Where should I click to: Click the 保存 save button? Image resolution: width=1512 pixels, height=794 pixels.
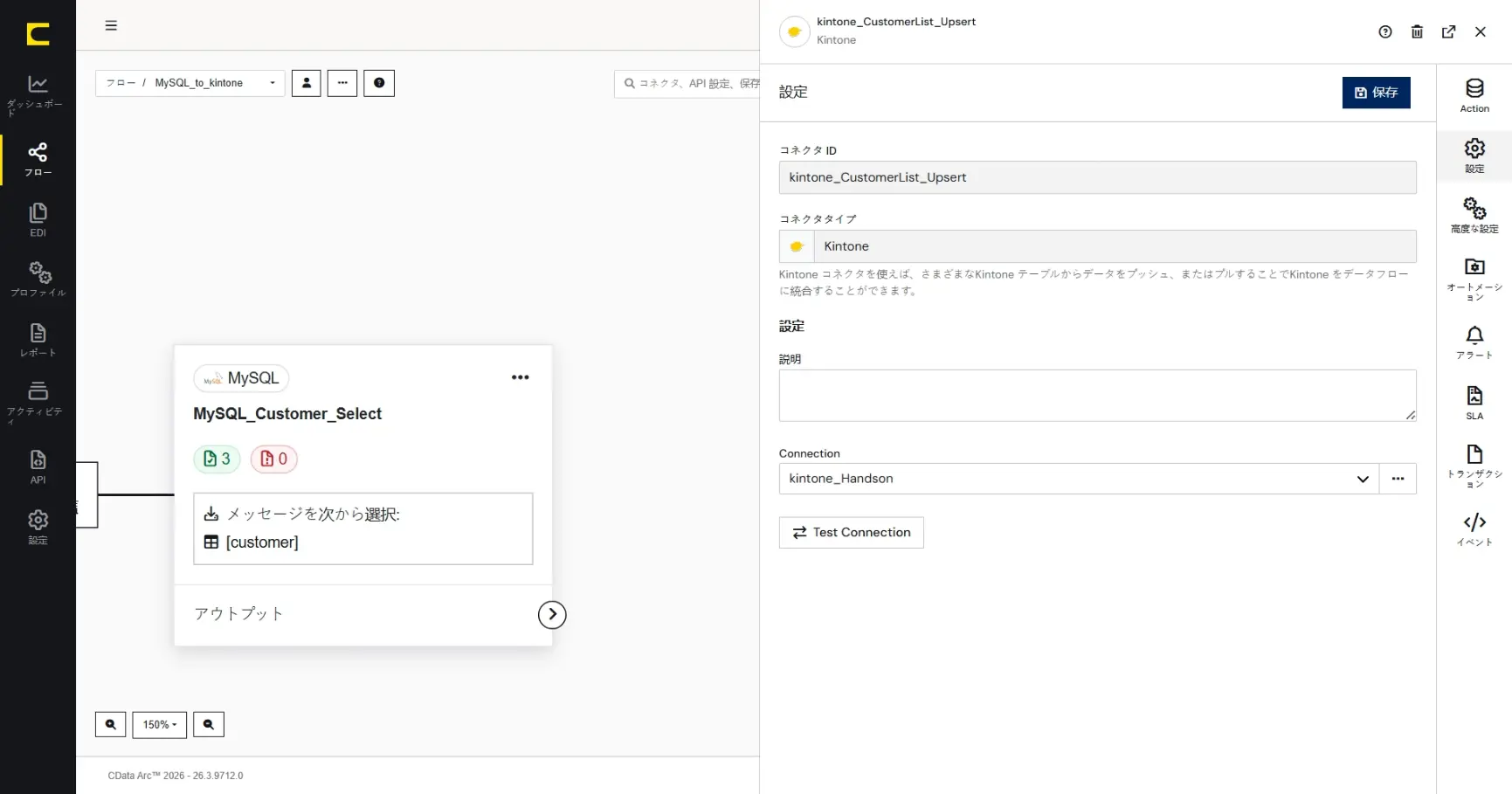click(x=1376, y=93)
